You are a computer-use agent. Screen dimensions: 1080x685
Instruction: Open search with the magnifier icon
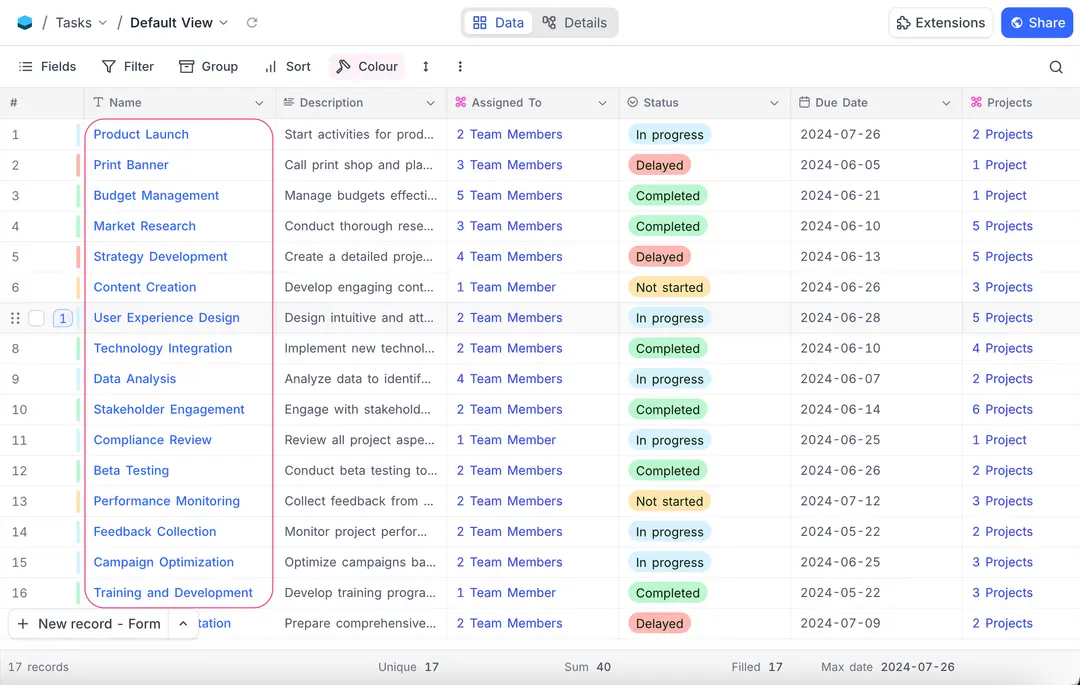click(x=1055, y=67)
